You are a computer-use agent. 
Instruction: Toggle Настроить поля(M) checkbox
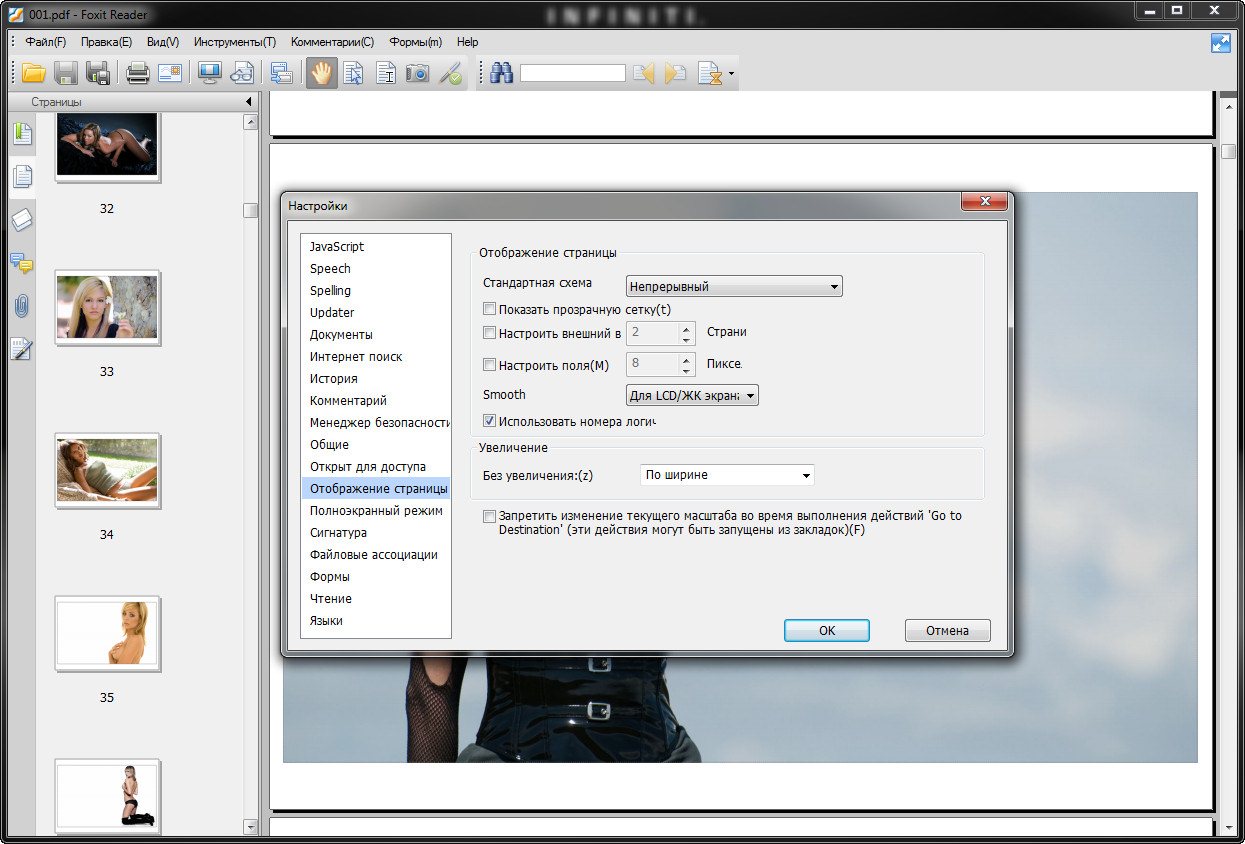point(489,365)
